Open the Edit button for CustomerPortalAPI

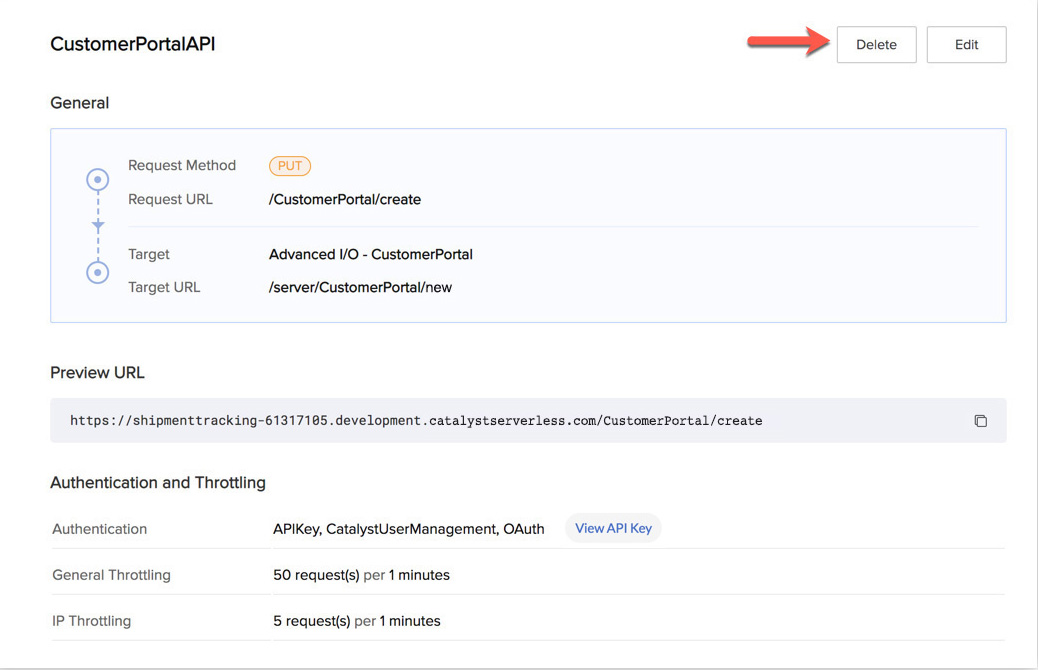tap(966, 45)
